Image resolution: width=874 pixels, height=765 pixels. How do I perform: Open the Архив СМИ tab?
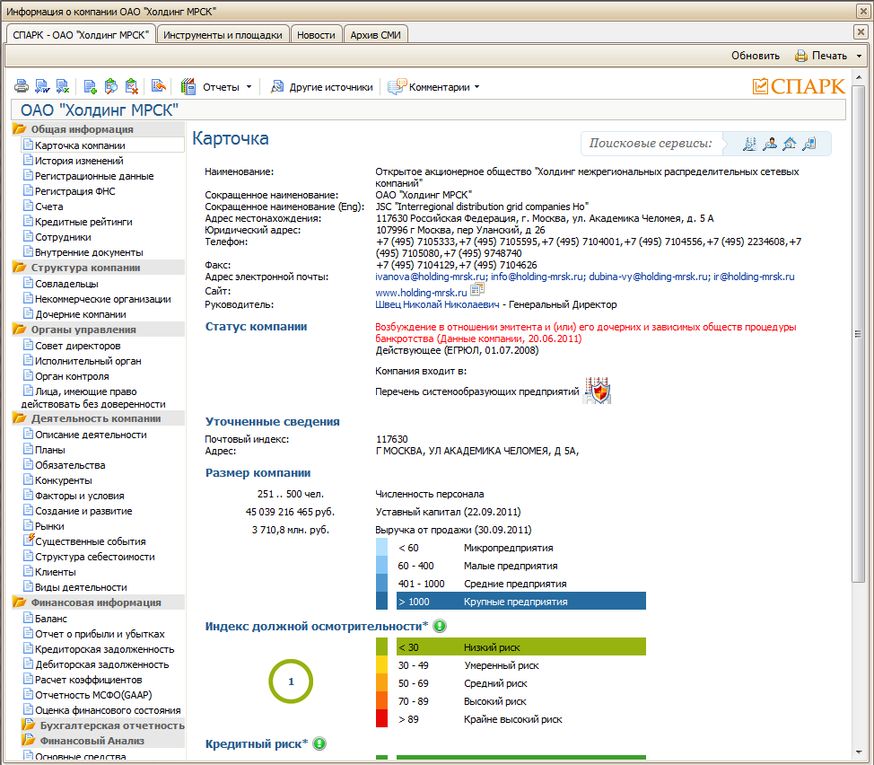click(375, 35)
